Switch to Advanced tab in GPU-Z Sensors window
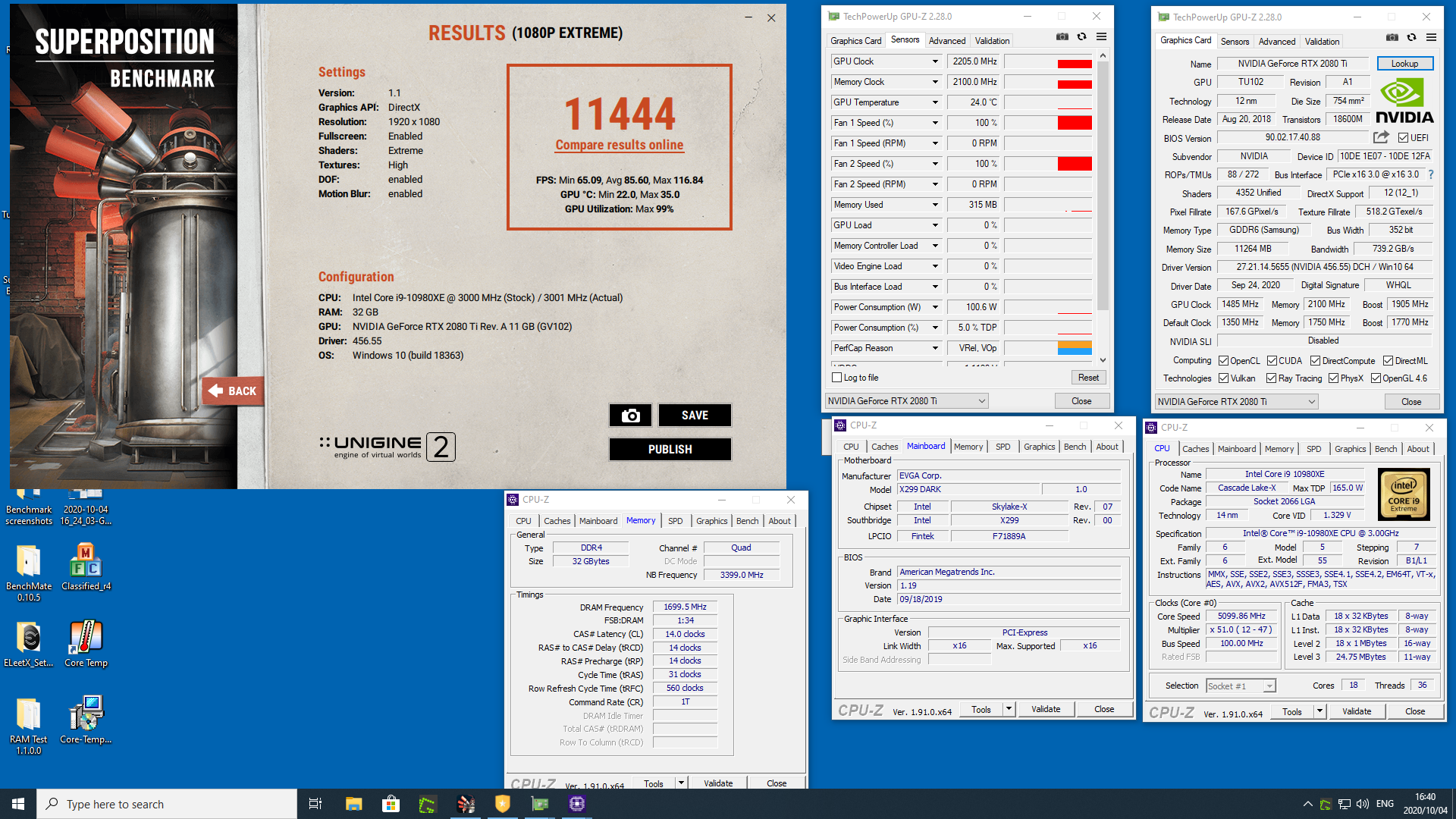 [x=947, y=41]
